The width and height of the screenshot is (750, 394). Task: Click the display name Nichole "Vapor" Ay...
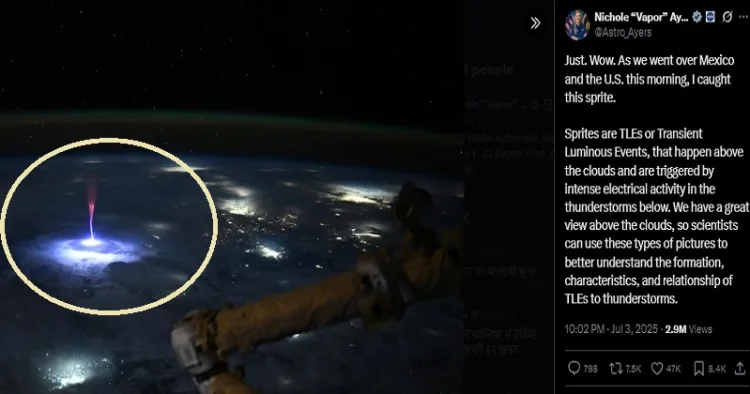641,17
